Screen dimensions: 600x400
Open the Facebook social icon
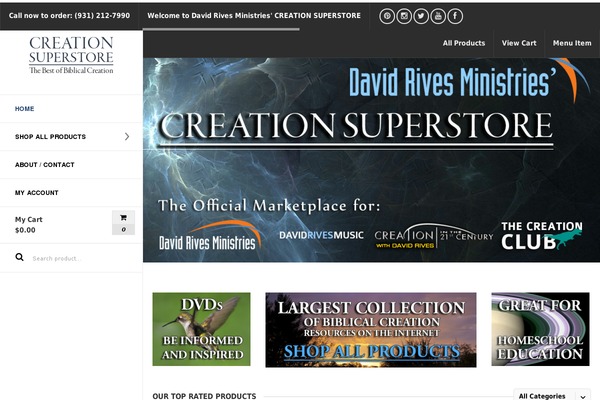tap(455, 16)
